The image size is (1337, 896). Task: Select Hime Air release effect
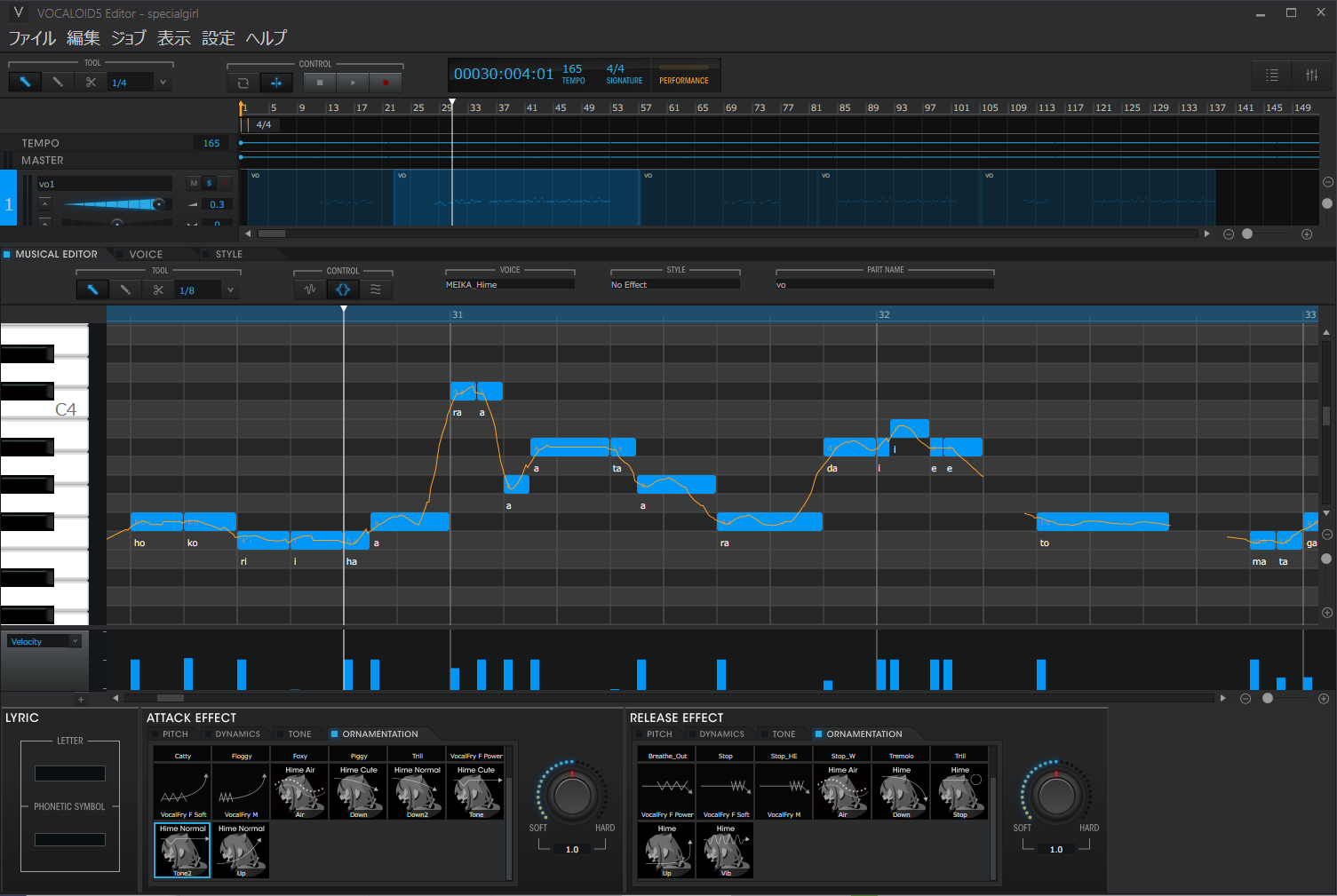point(843,791)
